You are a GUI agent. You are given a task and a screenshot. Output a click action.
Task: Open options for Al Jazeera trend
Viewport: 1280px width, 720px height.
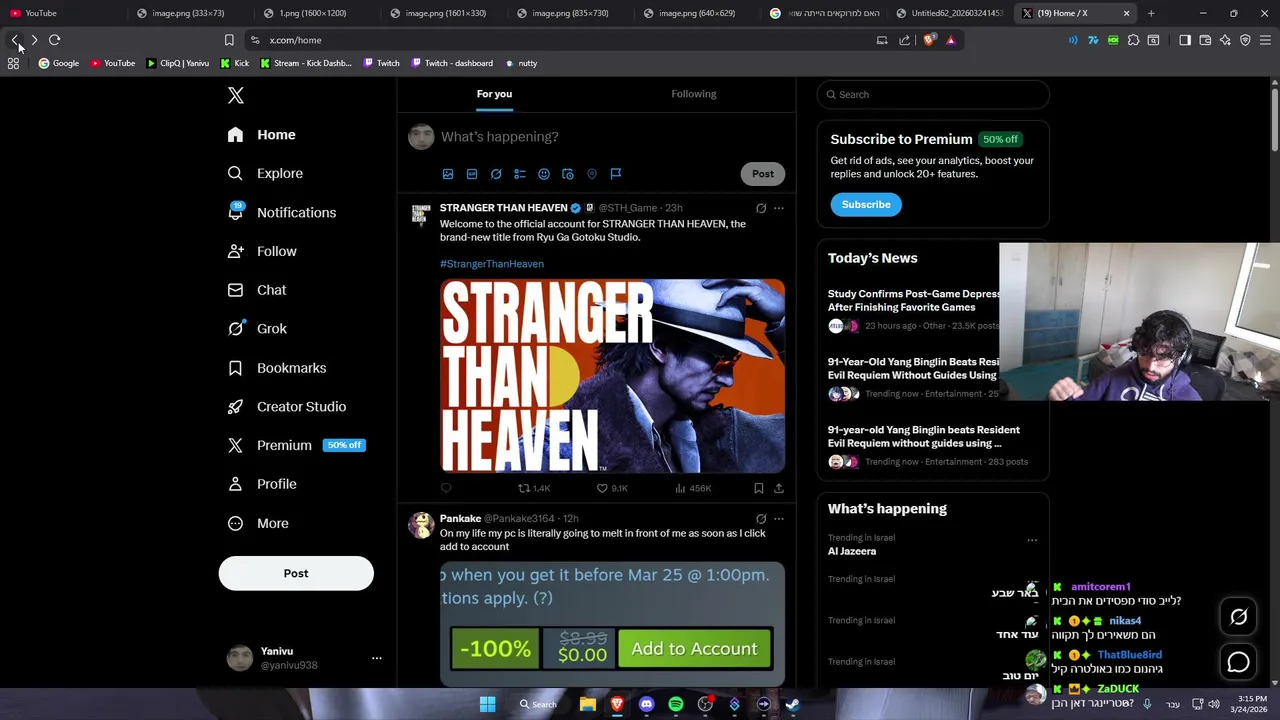click(x=1032, y=540)
